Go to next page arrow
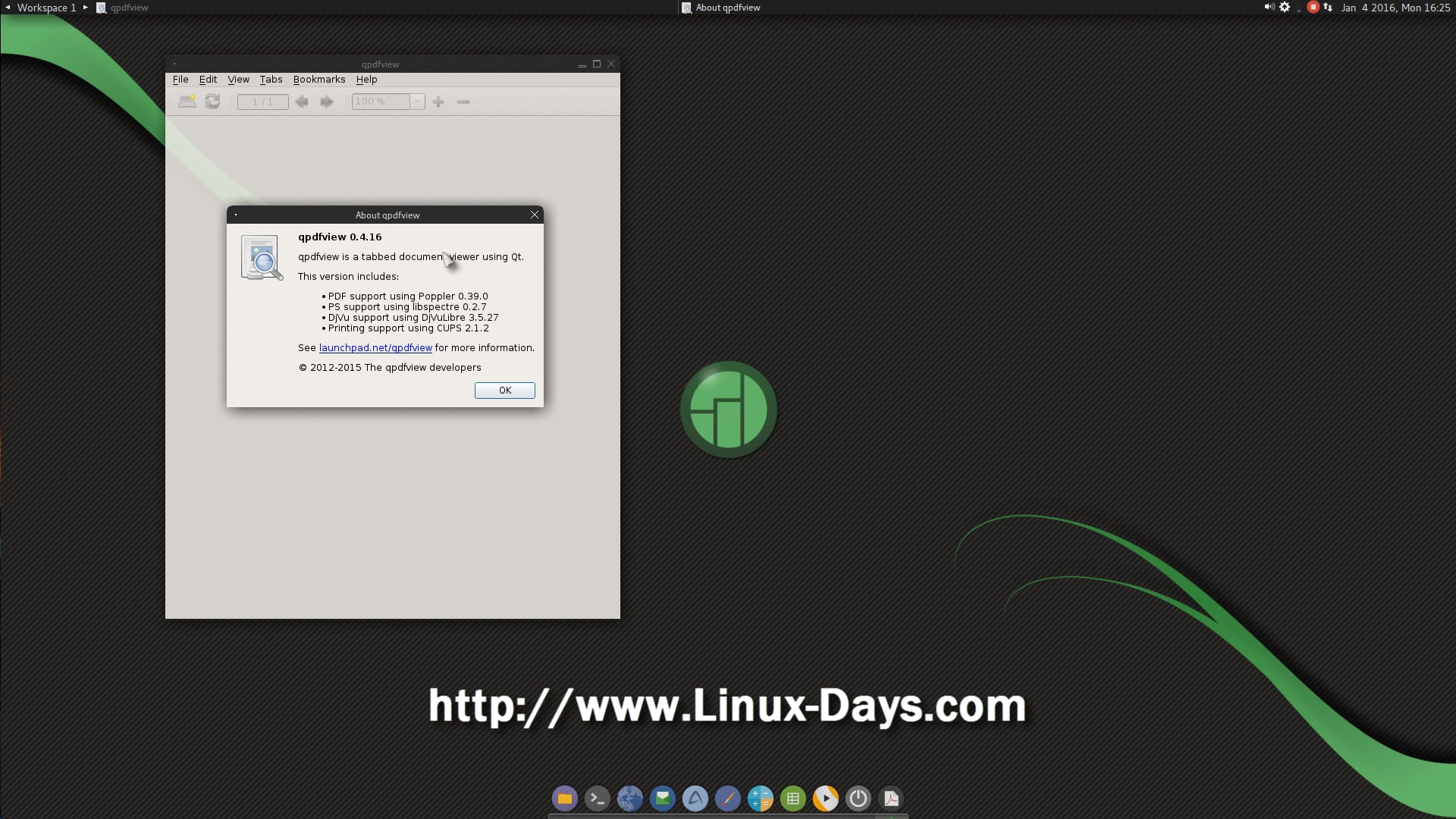The width and height of the screenshot is (1456, 819). 327,102
